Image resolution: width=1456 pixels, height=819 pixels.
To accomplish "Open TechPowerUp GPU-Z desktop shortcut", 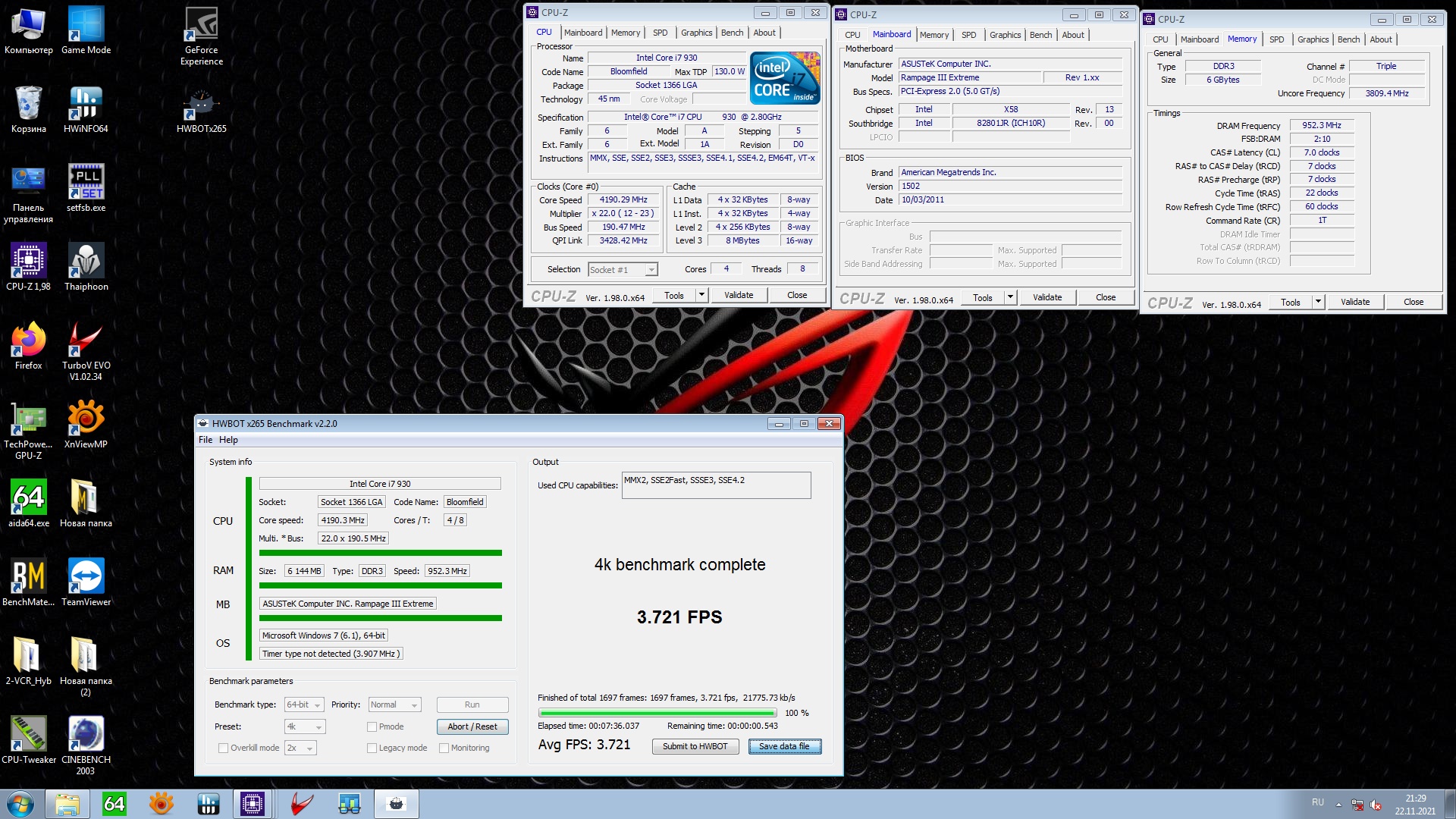I will (x=29, y=430).
